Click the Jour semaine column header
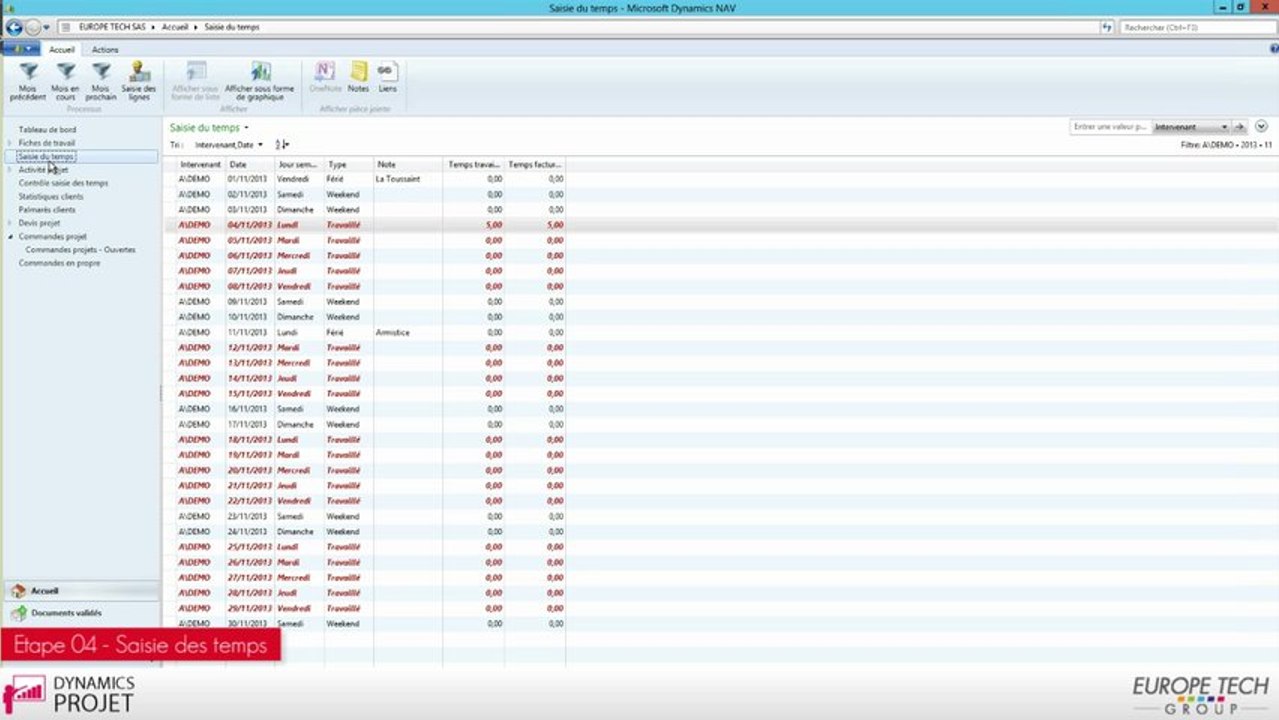 pyautogui.click(x=299, y=164)
